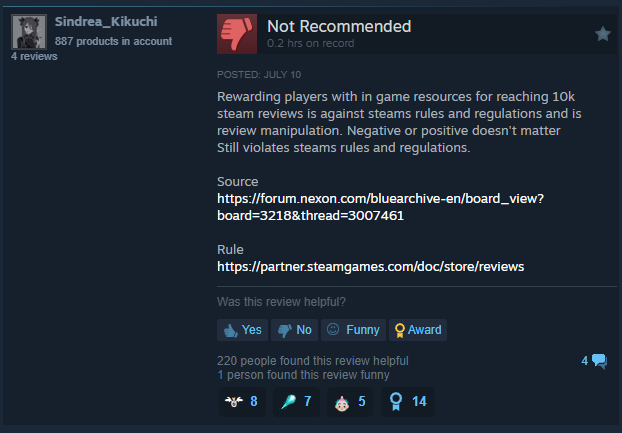Viewport: 622px width, 433px height.
Task: Open the partner.steamgames.com reviews rule link
Action: click(371, 266)
